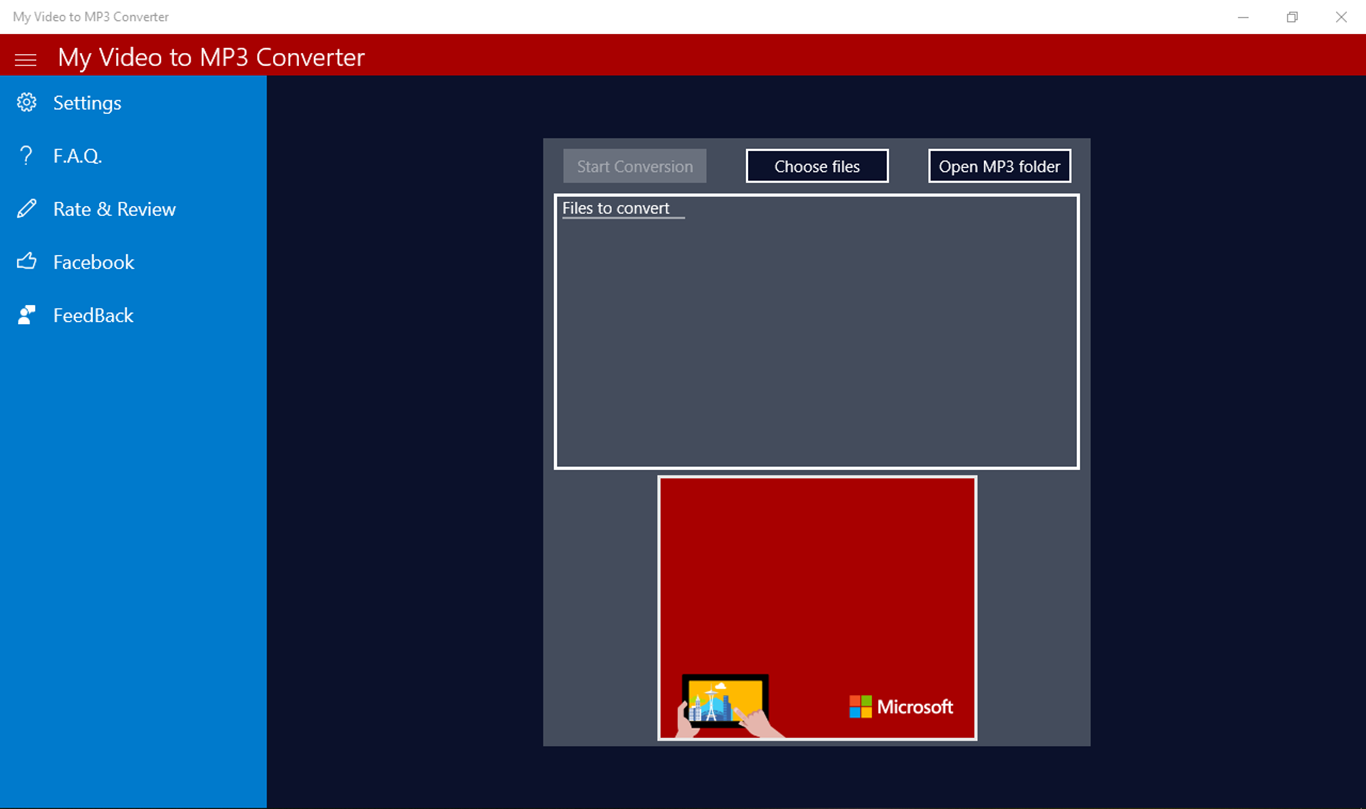
Task: Click the Rate & Review pencil icon
Action: [x=27, y=209]
